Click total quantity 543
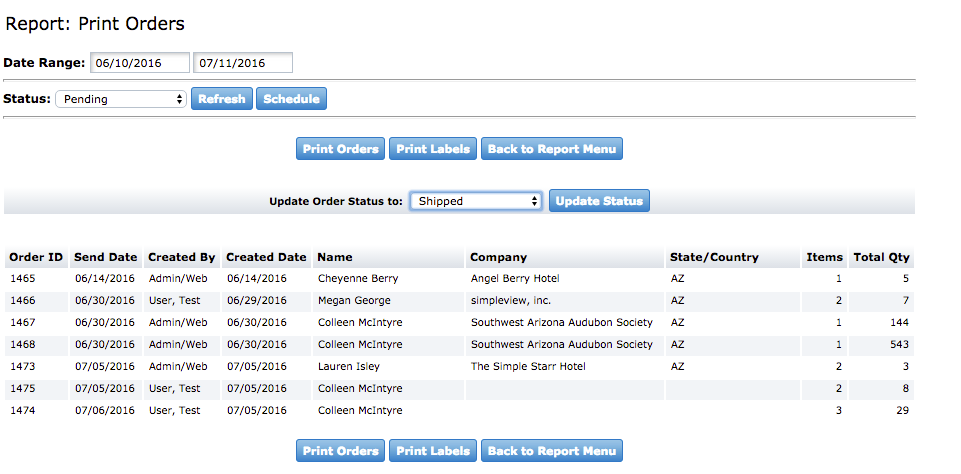 (x=899, y=345)
